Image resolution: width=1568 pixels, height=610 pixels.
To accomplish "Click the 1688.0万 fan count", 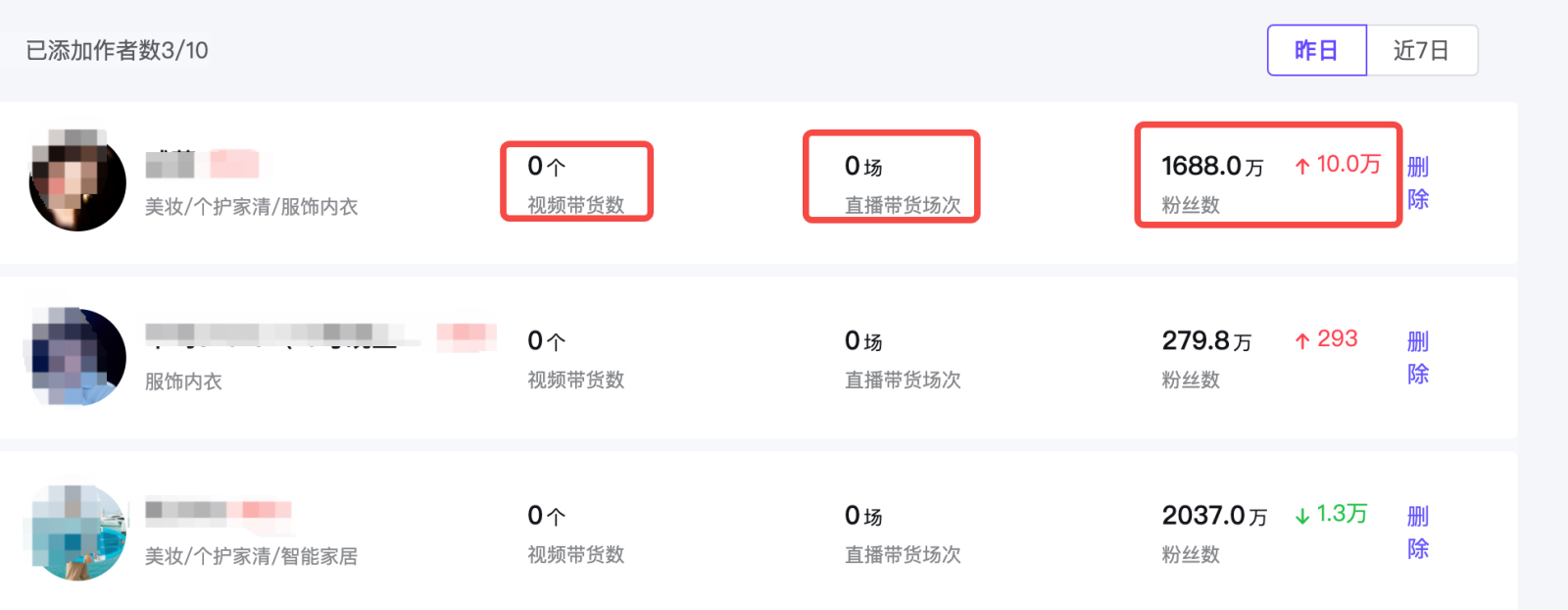I will [x=1212, y=166].
